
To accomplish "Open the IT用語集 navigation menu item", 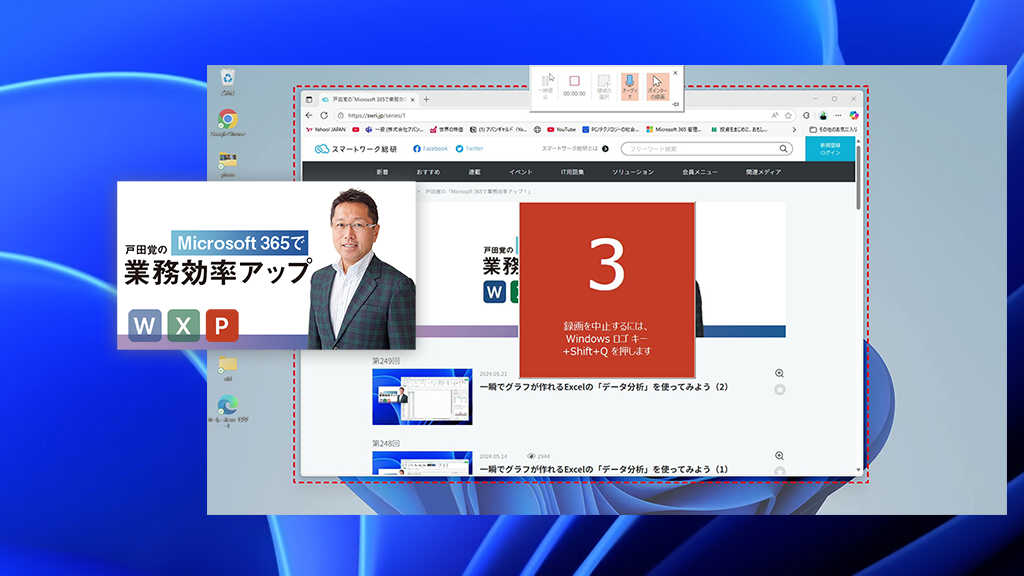I will (x=572, y=172).
